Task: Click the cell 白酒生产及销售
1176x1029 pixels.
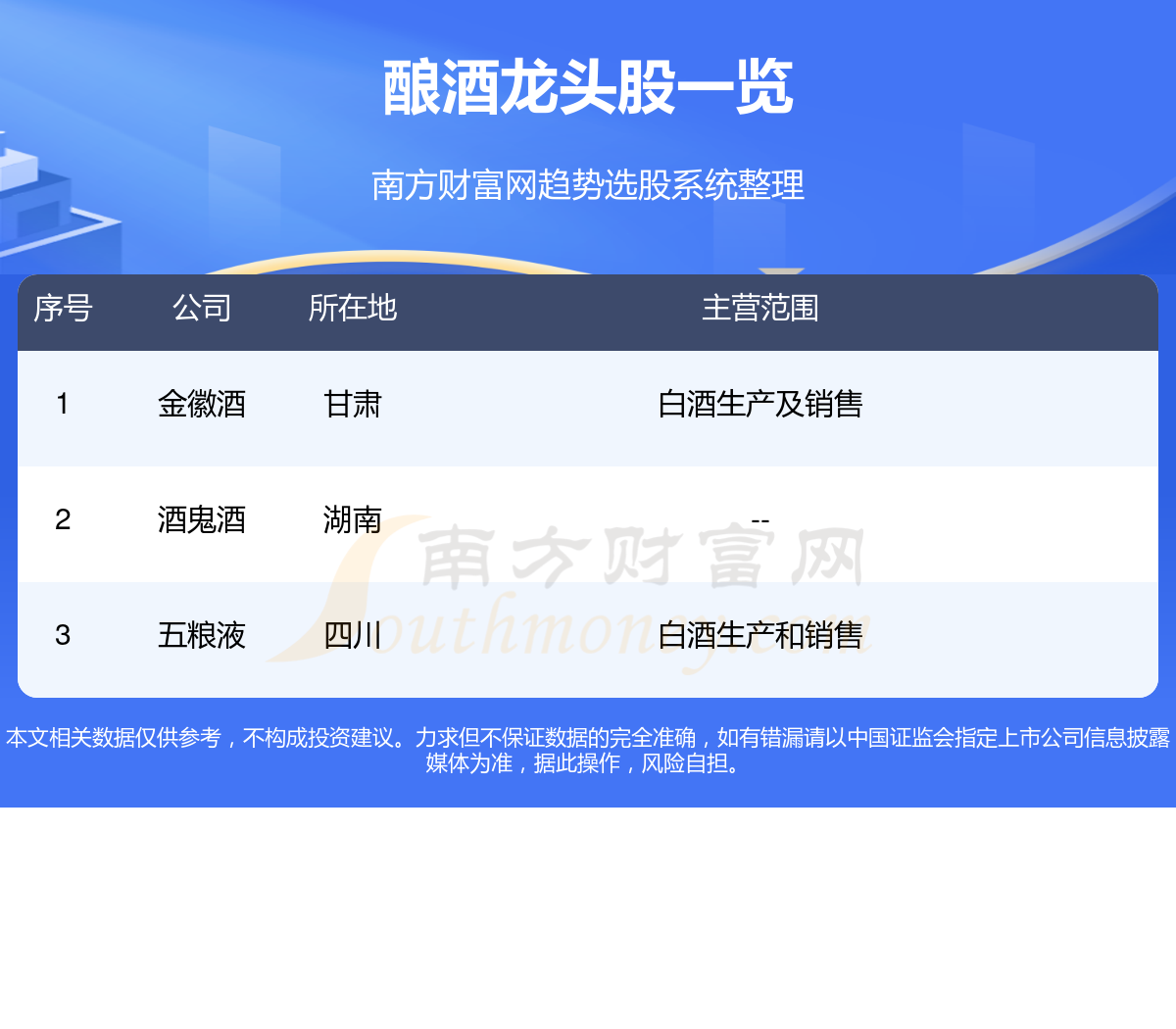Action: coord(760,404)
